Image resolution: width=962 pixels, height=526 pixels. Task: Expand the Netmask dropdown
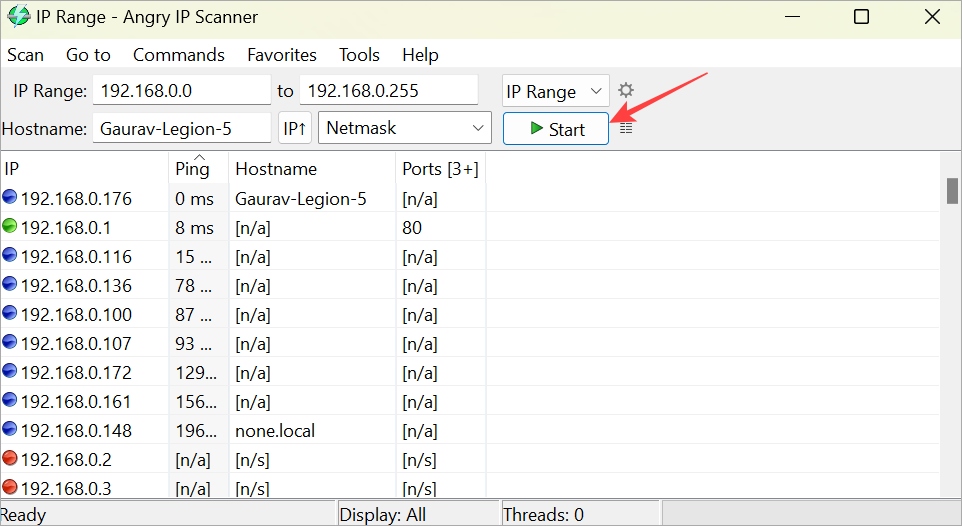point(405,128)
